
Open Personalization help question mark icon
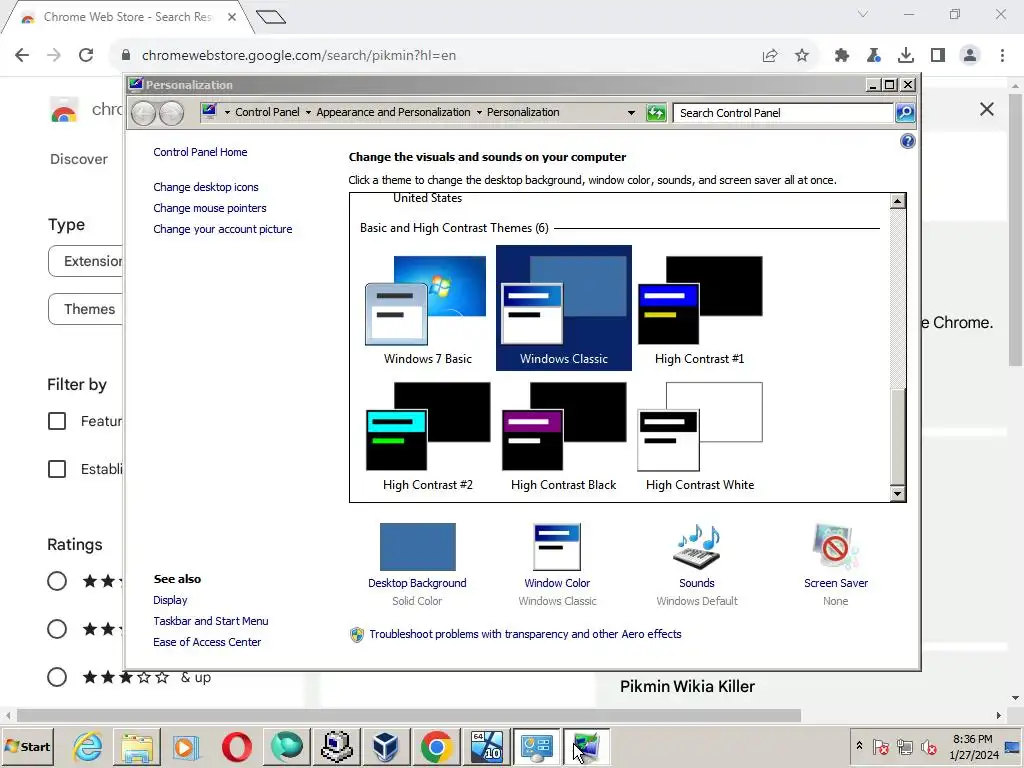tap(907, 141)
